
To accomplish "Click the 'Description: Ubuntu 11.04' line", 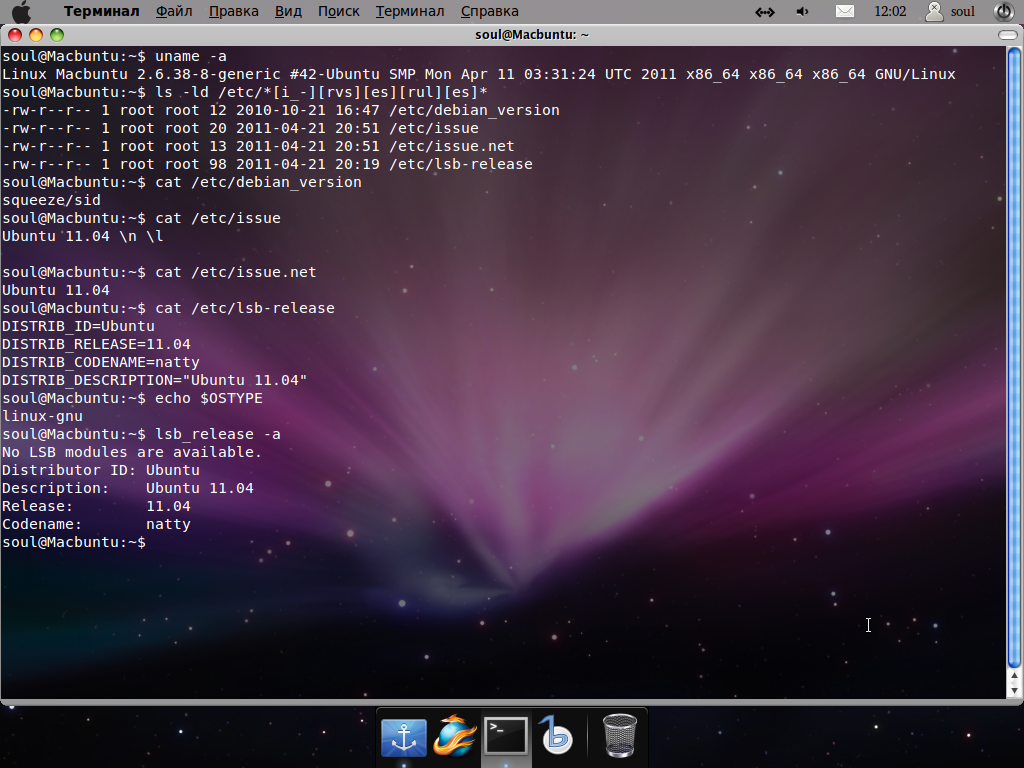I will pos(128,488).
